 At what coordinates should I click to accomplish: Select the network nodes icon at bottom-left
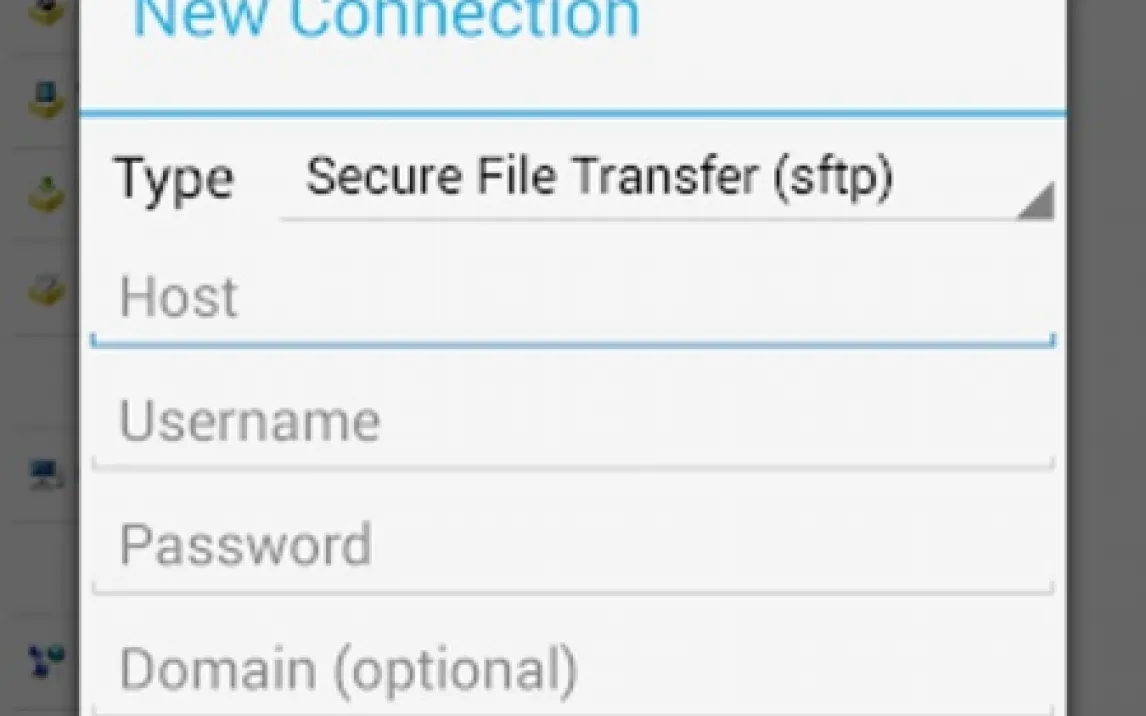(x=46, y=657)
